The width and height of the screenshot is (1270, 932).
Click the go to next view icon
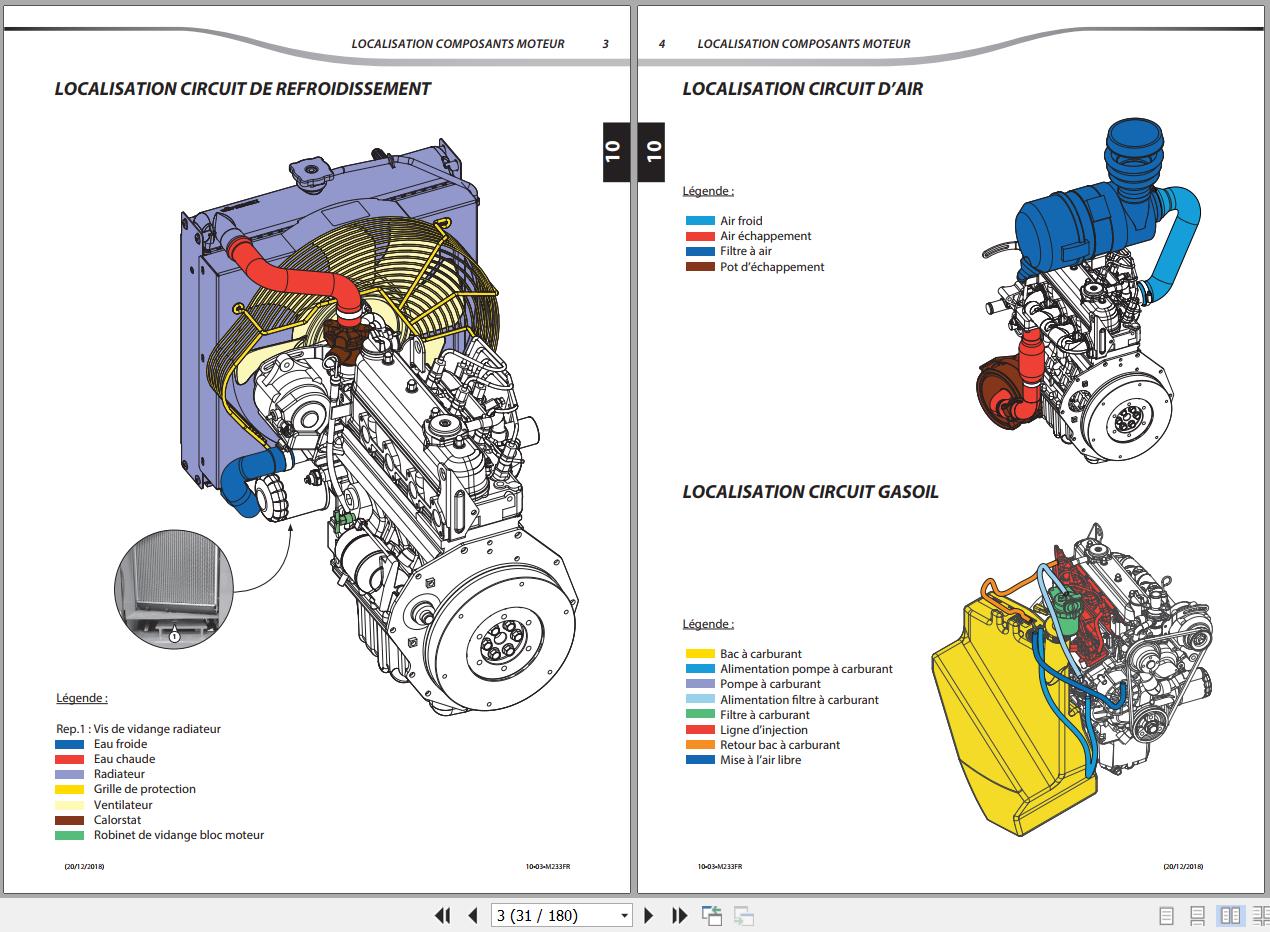tap(743, 915)
